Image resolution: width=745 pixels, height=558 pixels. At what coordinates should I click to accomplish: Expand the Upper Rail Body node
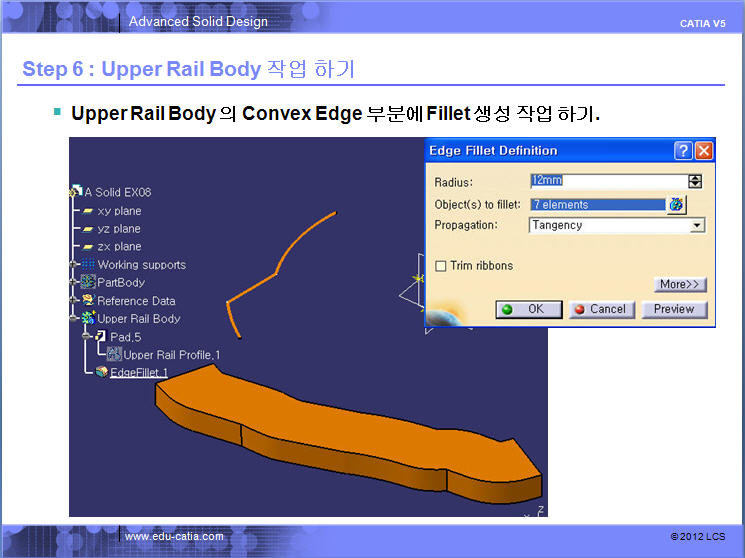coord(74,319)
